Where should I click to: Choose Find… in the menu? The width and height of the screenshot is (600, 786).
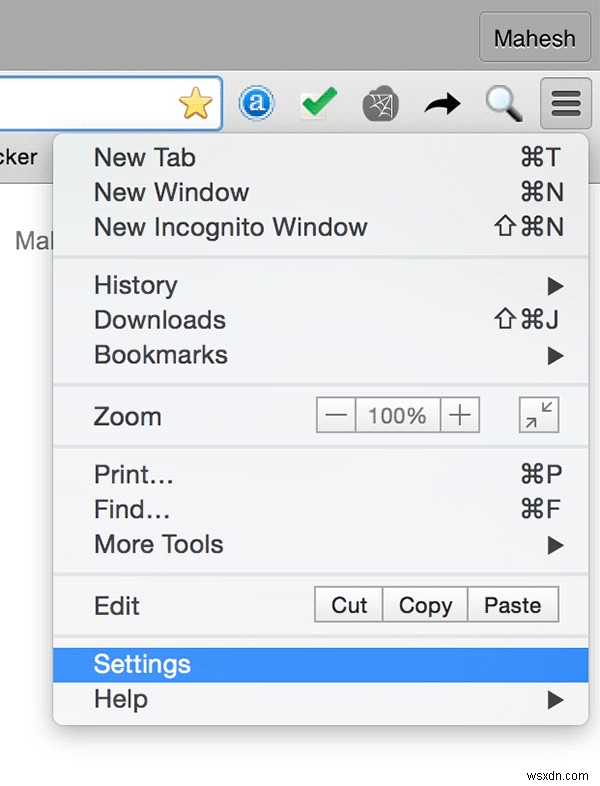(320, 510)
